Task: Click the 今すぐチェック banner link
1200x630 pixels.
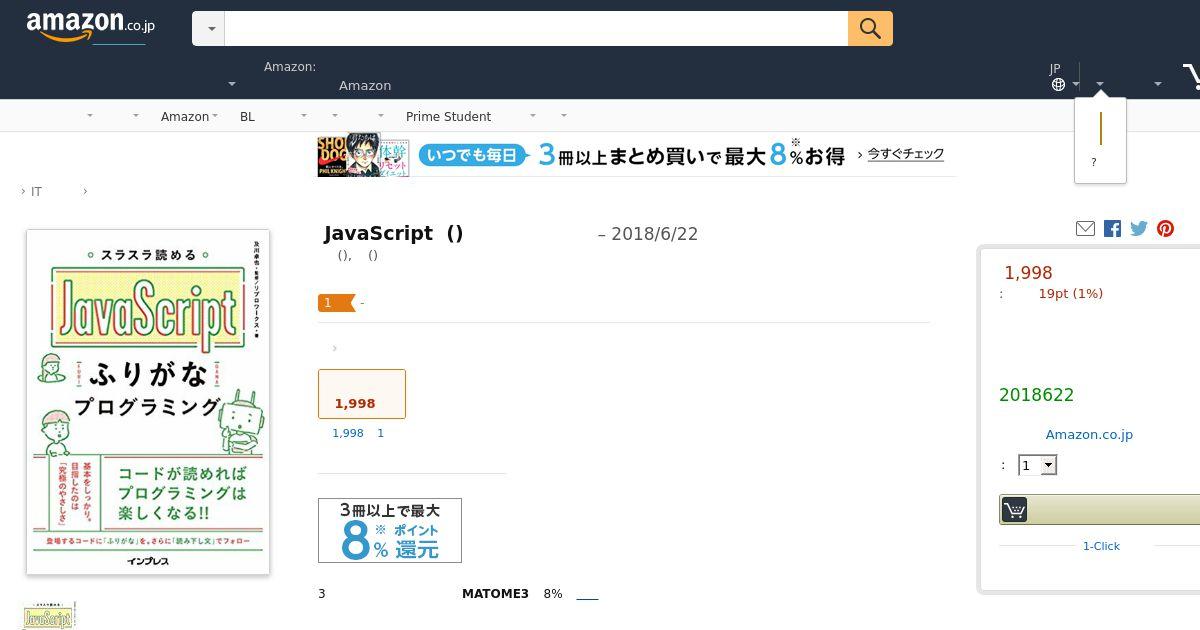Action: pyautogui.click(x=905, y=154)
